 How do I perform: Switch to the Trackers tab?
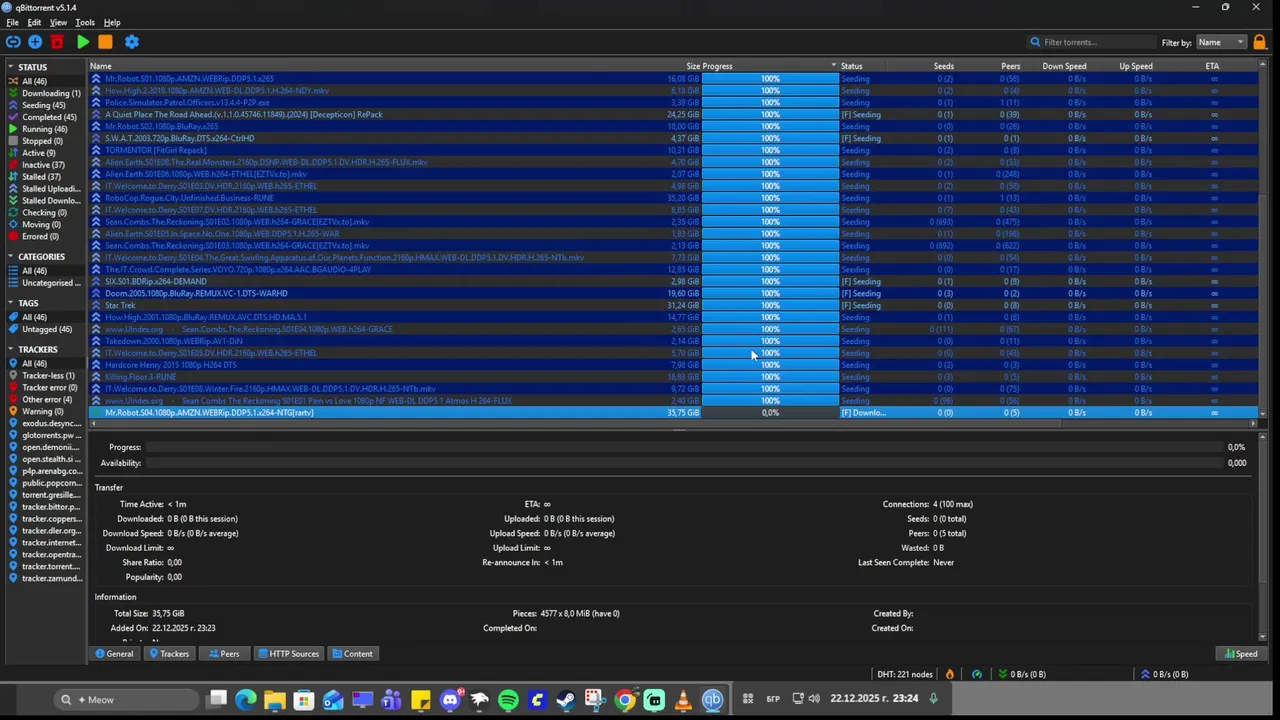[169, 654]
